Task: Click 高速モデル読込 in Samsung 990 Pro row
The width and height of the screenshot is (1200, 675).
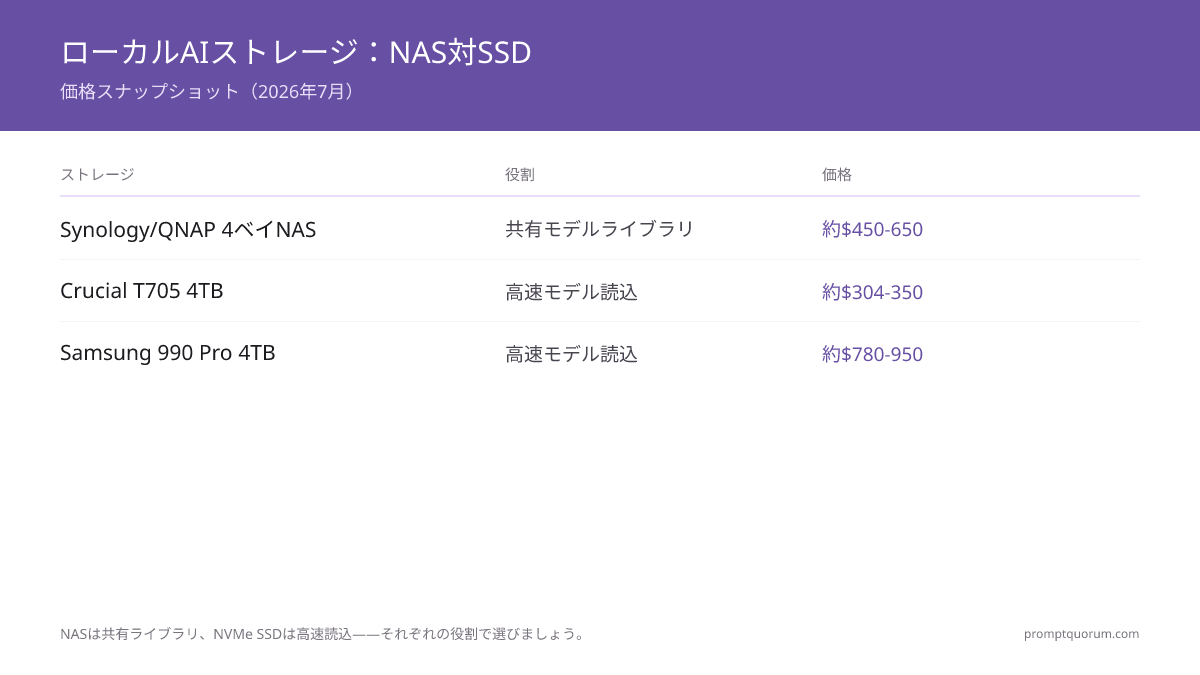Action: (x=572, y=354)
